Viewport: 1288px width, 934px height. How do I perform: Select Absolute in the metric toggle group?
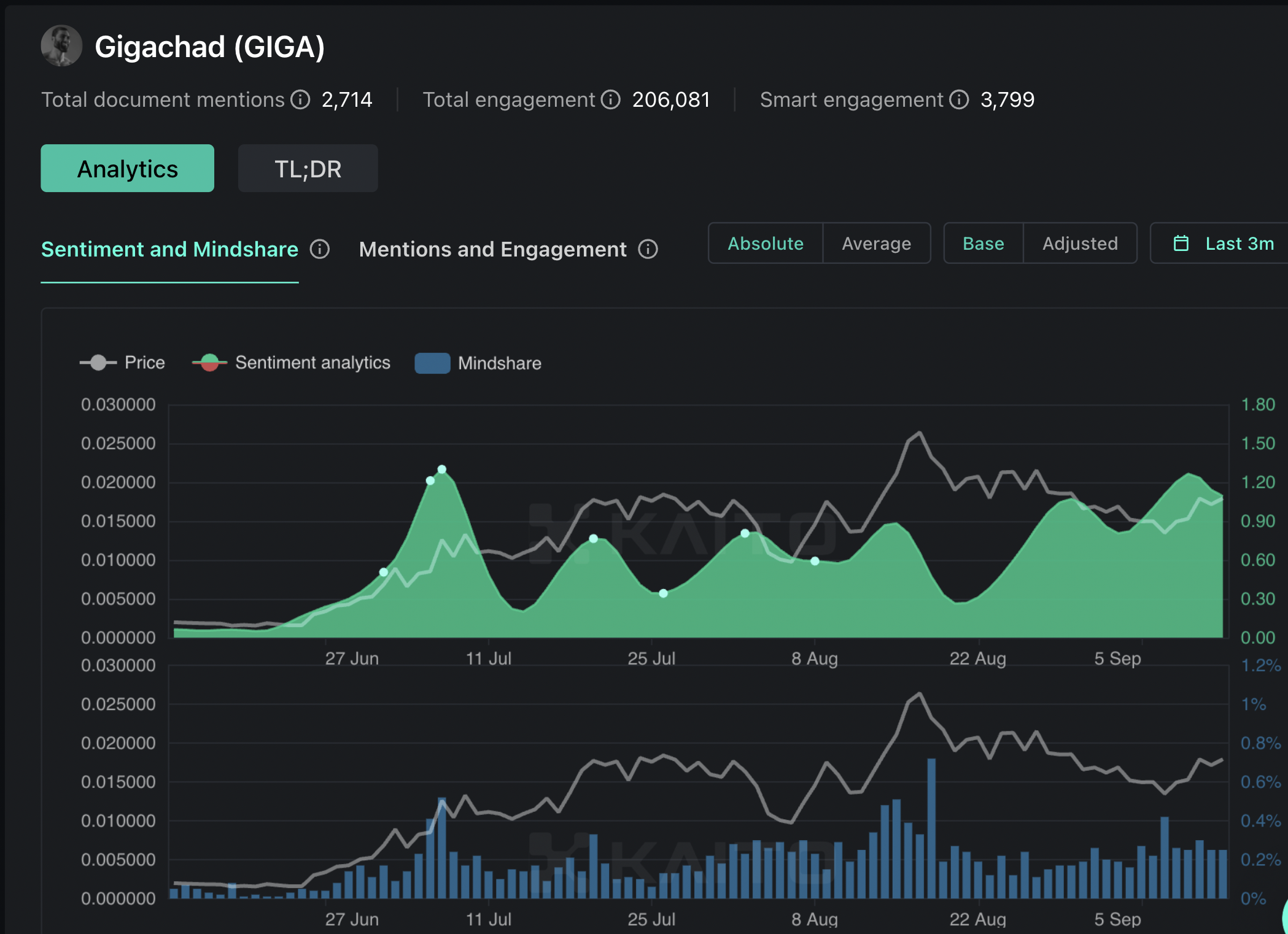tap(766, 243)
